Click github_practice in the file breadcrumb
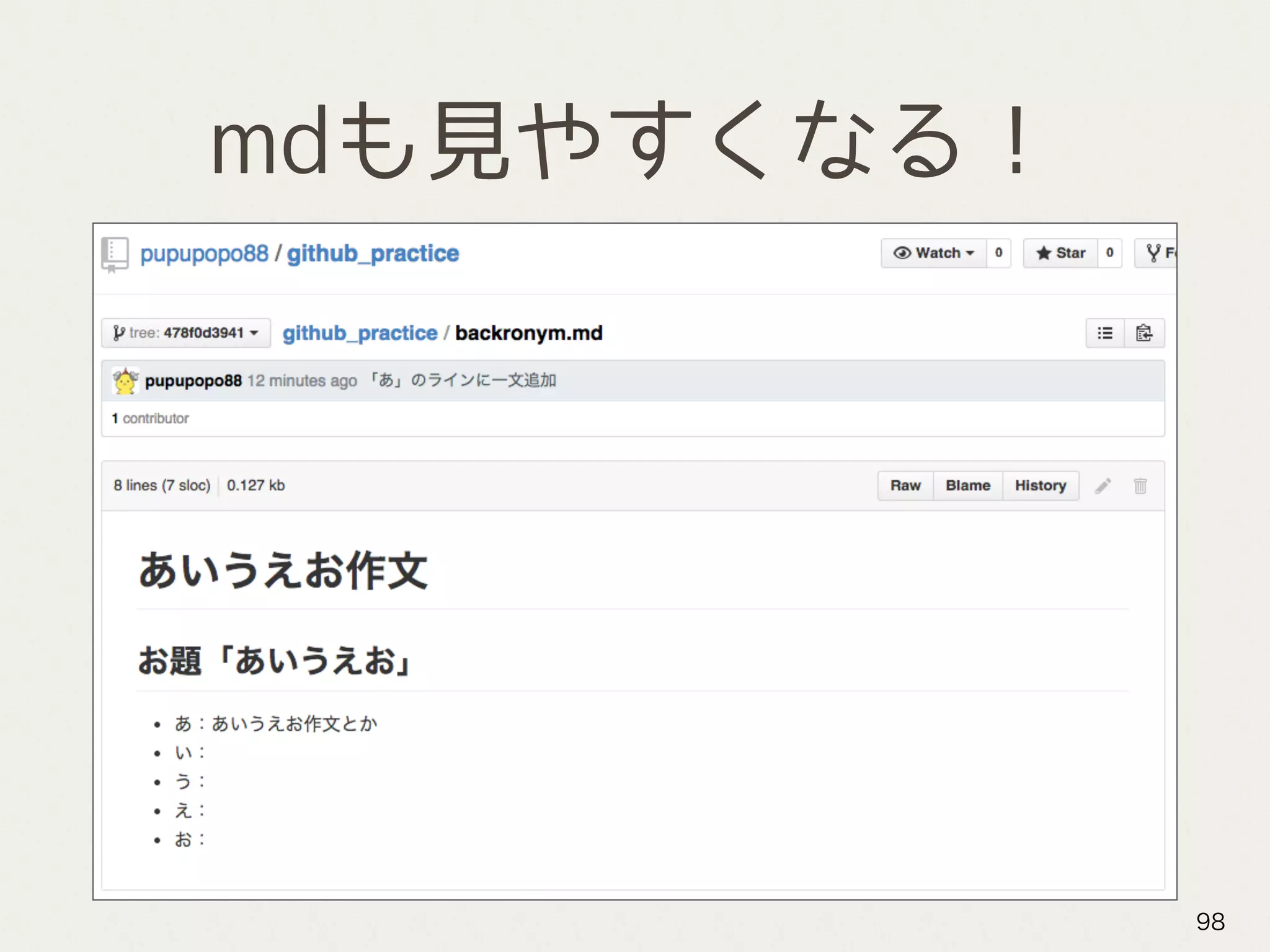Viewport: 1270px width, 952px height. [x=360, y=333]
